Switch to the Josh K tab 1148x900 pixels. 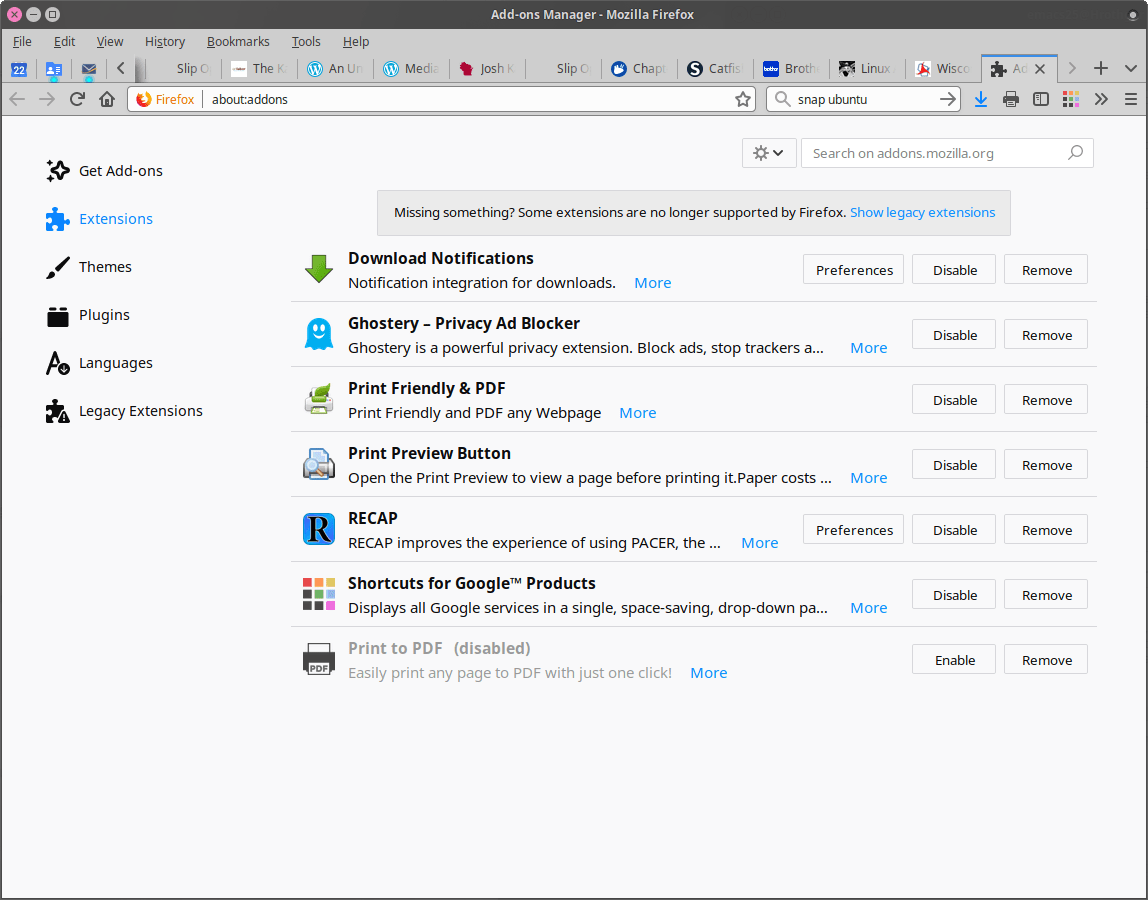tap(486, 69)
